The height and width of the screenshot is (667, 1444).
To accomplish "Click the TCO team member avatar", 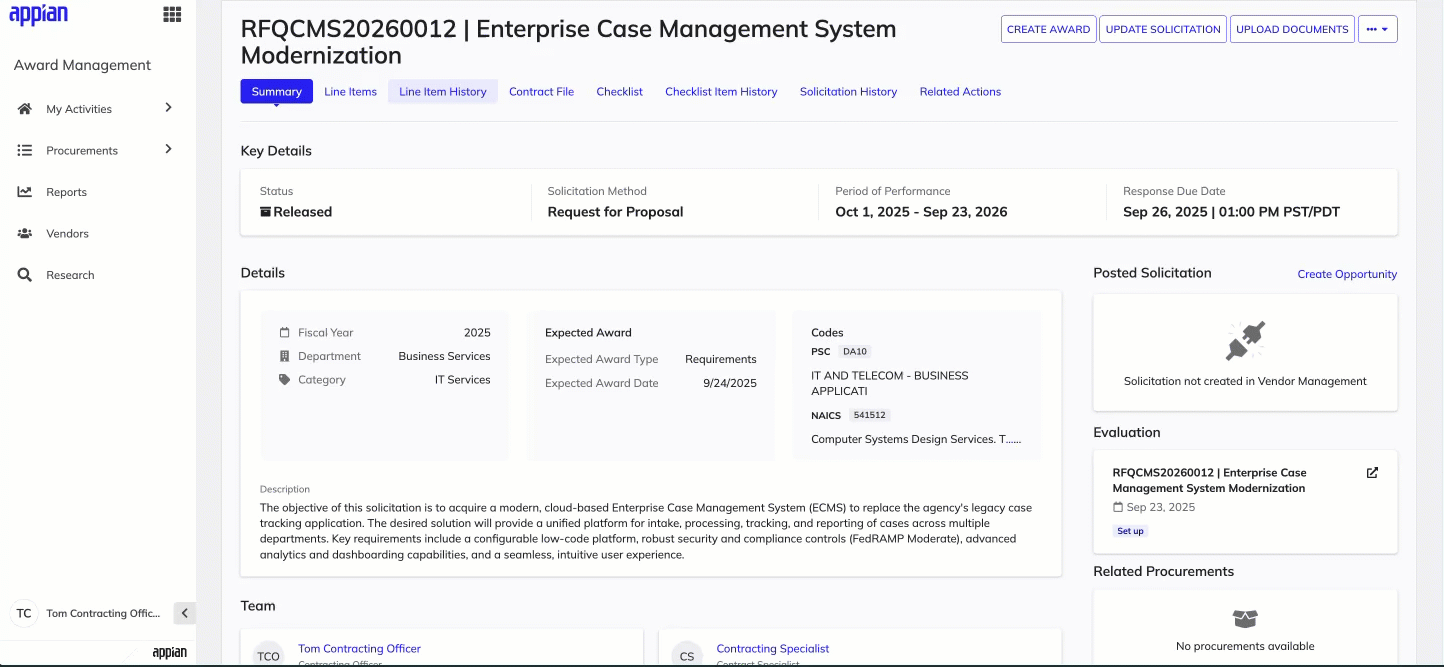I will click(x=268, y=656).
